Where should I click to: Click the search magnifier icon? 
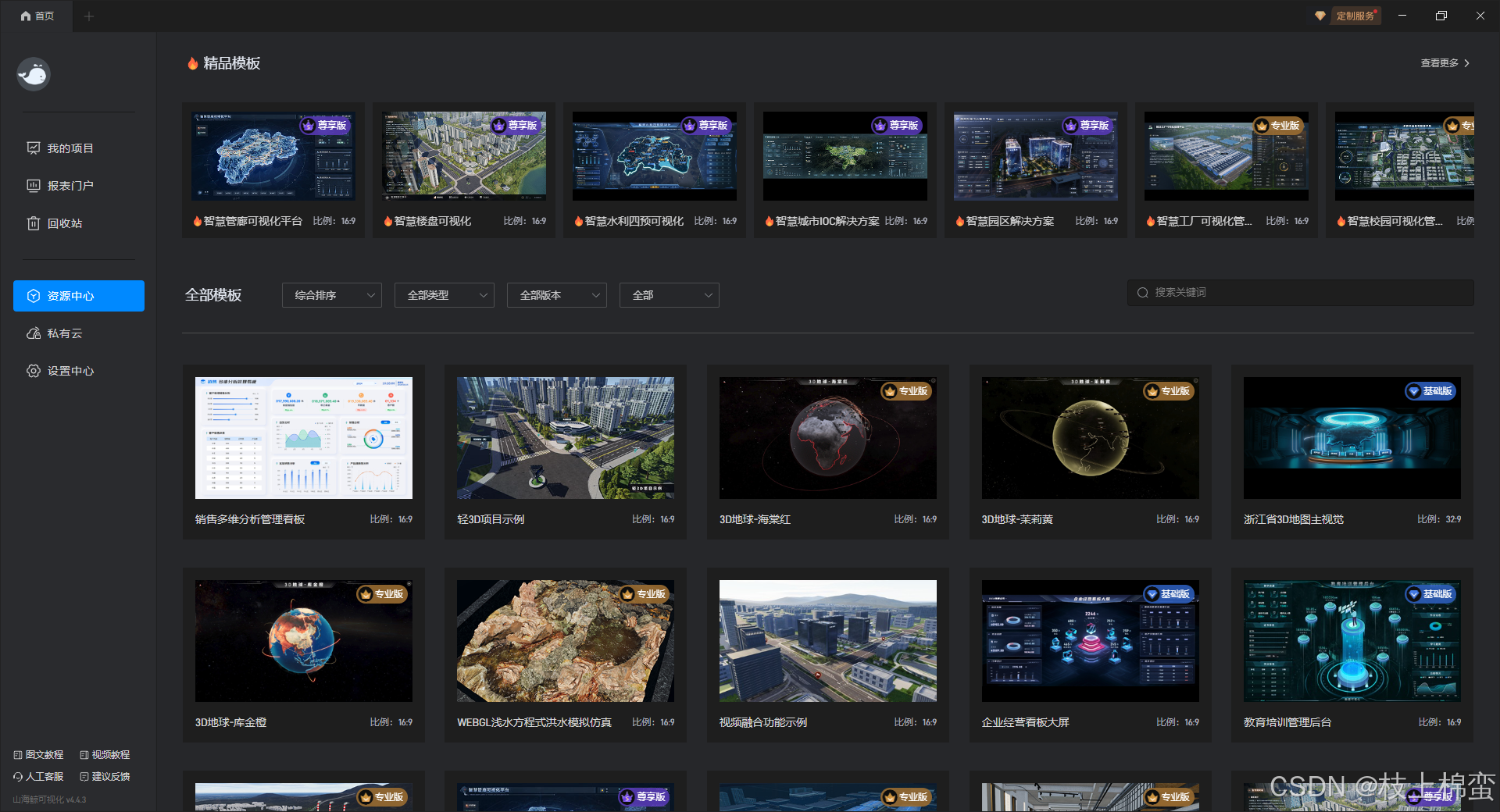point(1142,292)
